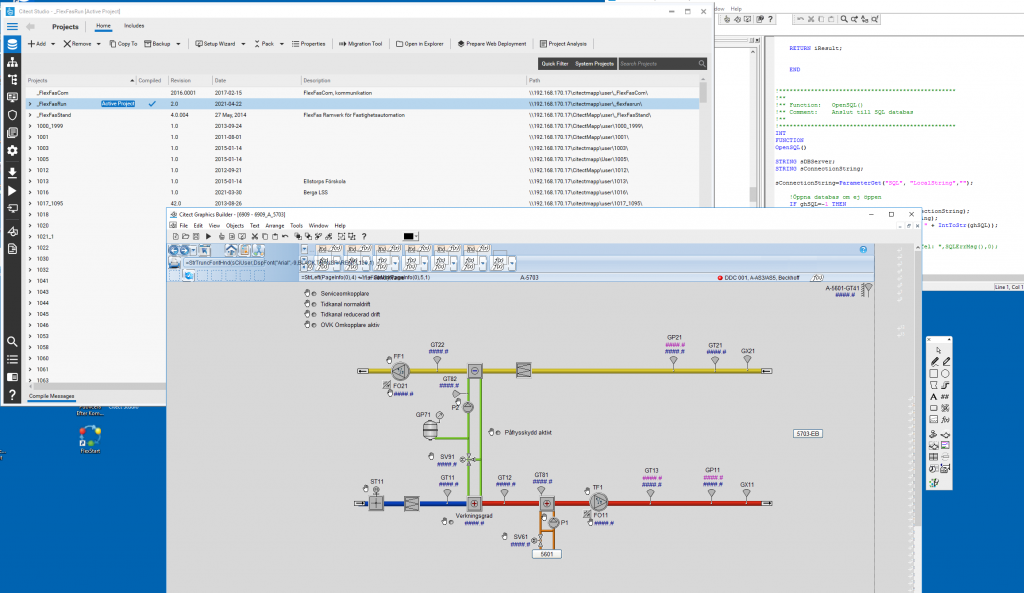
Task: Click Save icon in Graphics Builder toolbar
Action: (x=196, y=236)
